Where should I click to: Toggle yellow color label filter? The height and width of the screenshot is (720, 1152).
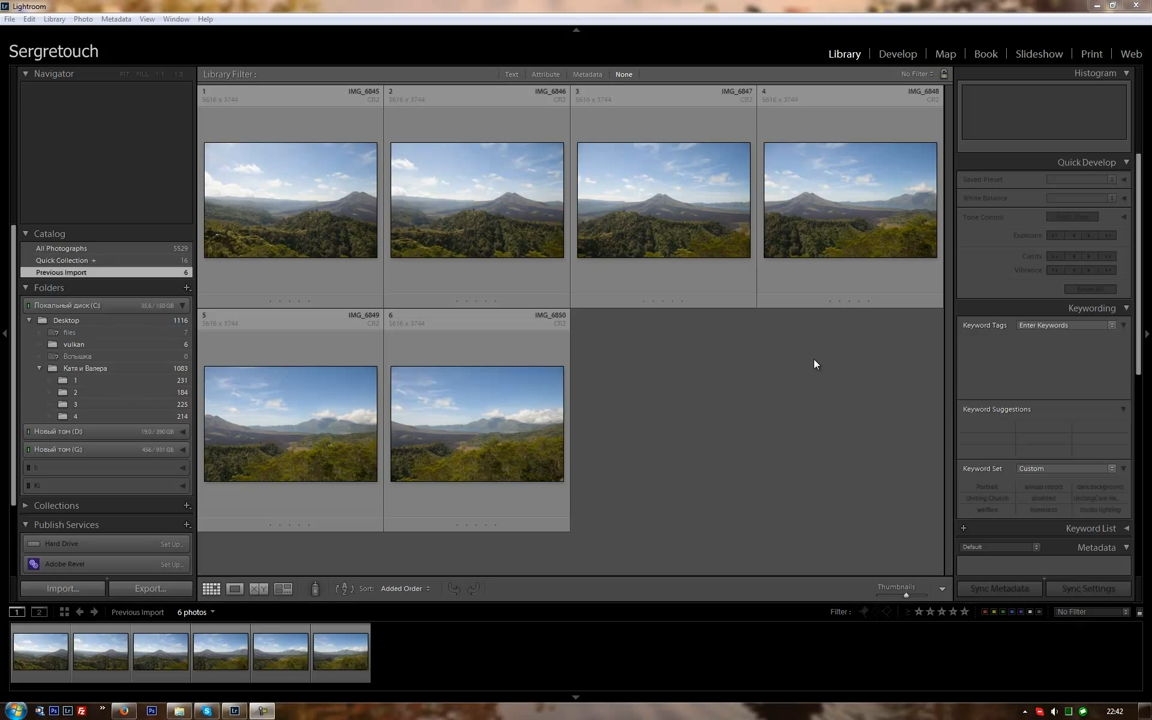[x=994, y=612]
